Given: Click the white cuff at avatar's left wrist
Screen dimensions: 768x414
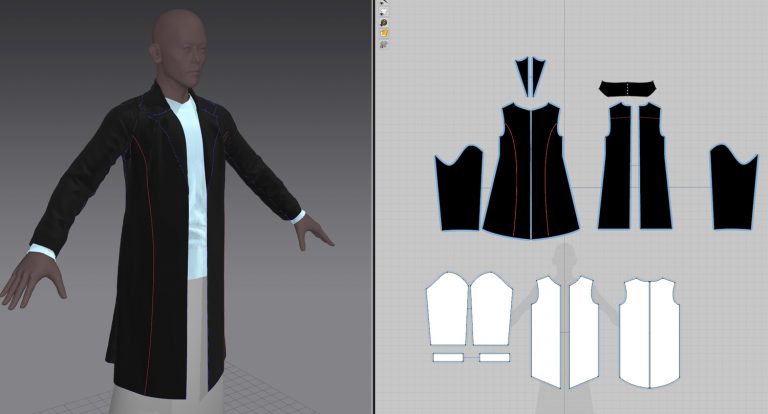Looking at the screenshot, I should pyautogui.click(x=297, y=217).
